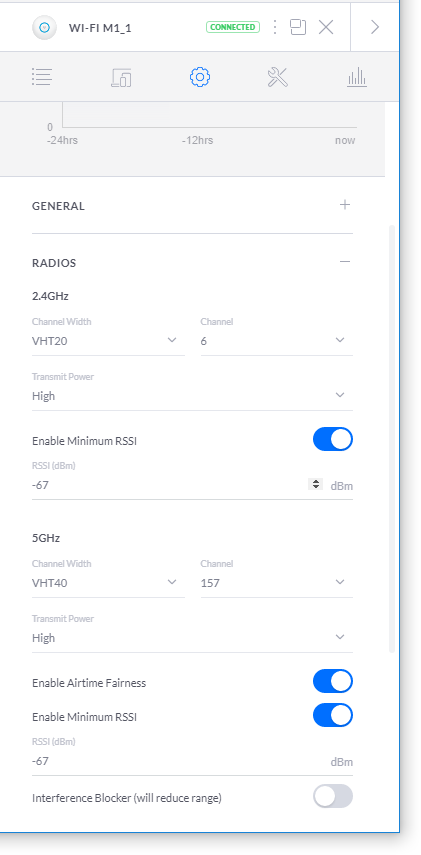Open the 2.4GHz Transmit Power dropdown
421x855 pixels.
[193, 395]
